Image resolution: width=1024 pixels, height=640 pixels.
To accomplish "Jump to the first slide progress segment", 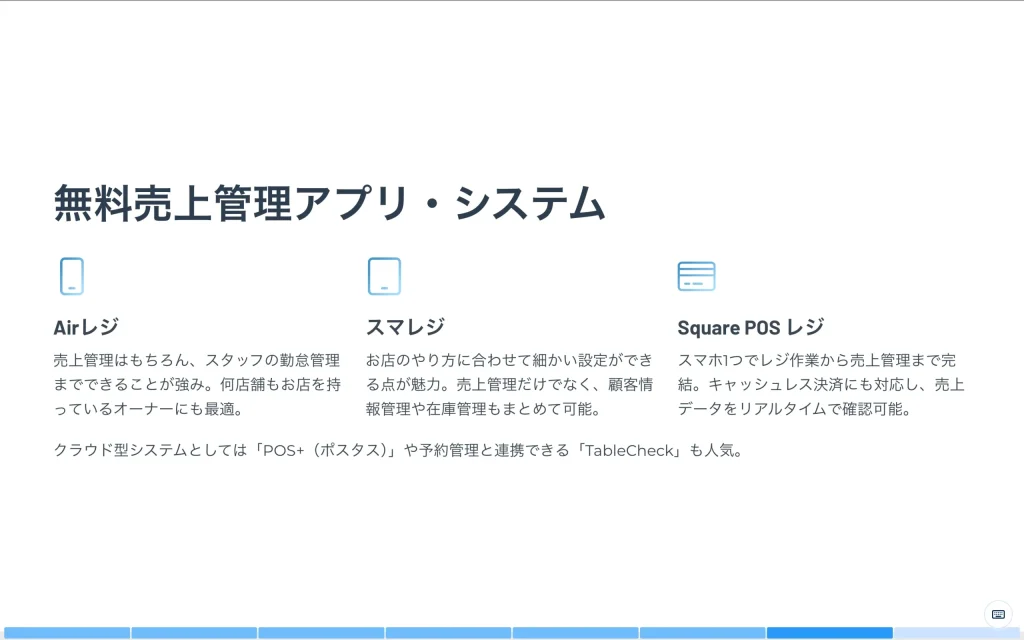I will (67, 633).
